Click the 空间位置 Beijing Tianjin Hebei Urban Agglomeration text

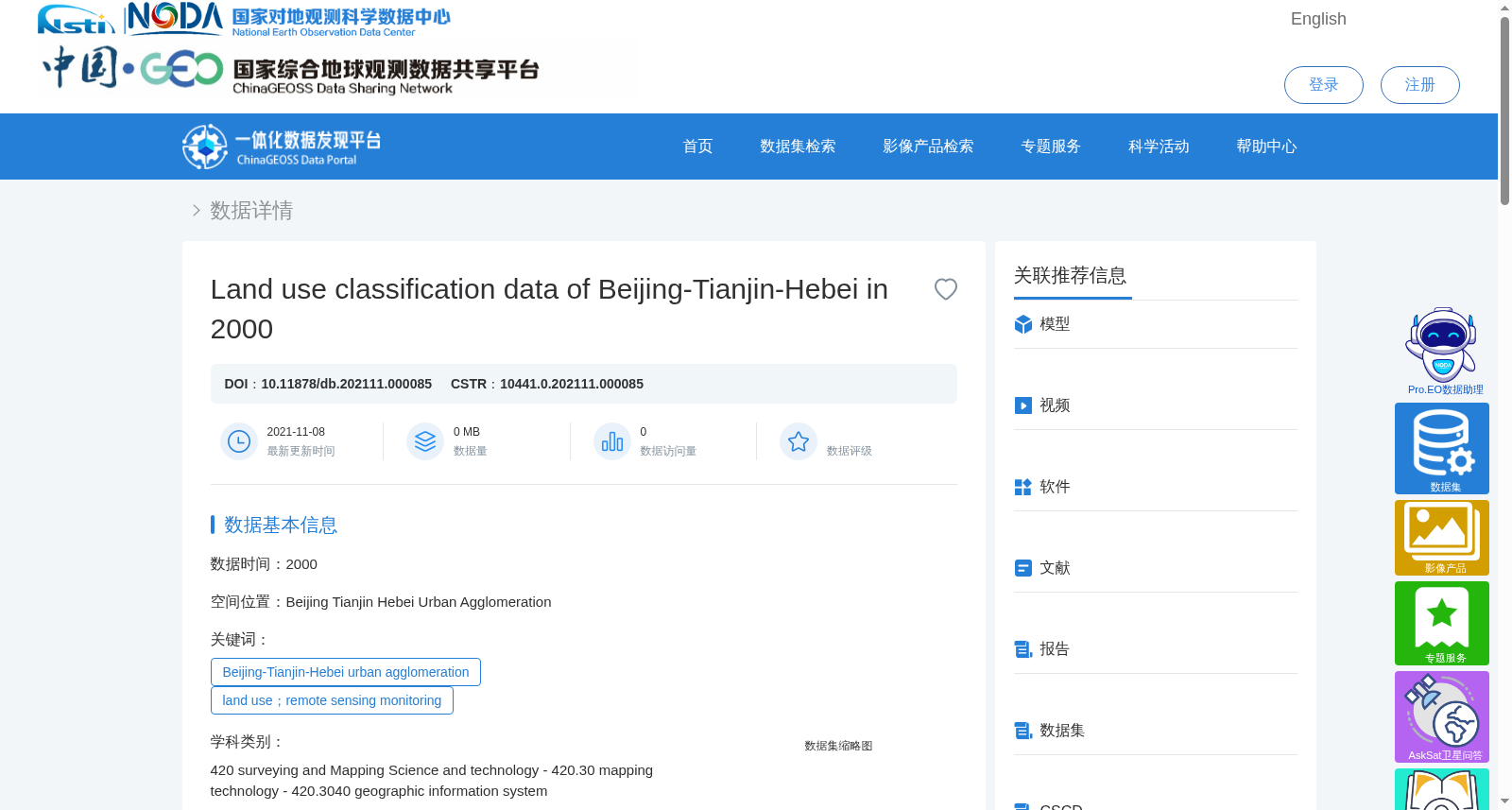381,602
